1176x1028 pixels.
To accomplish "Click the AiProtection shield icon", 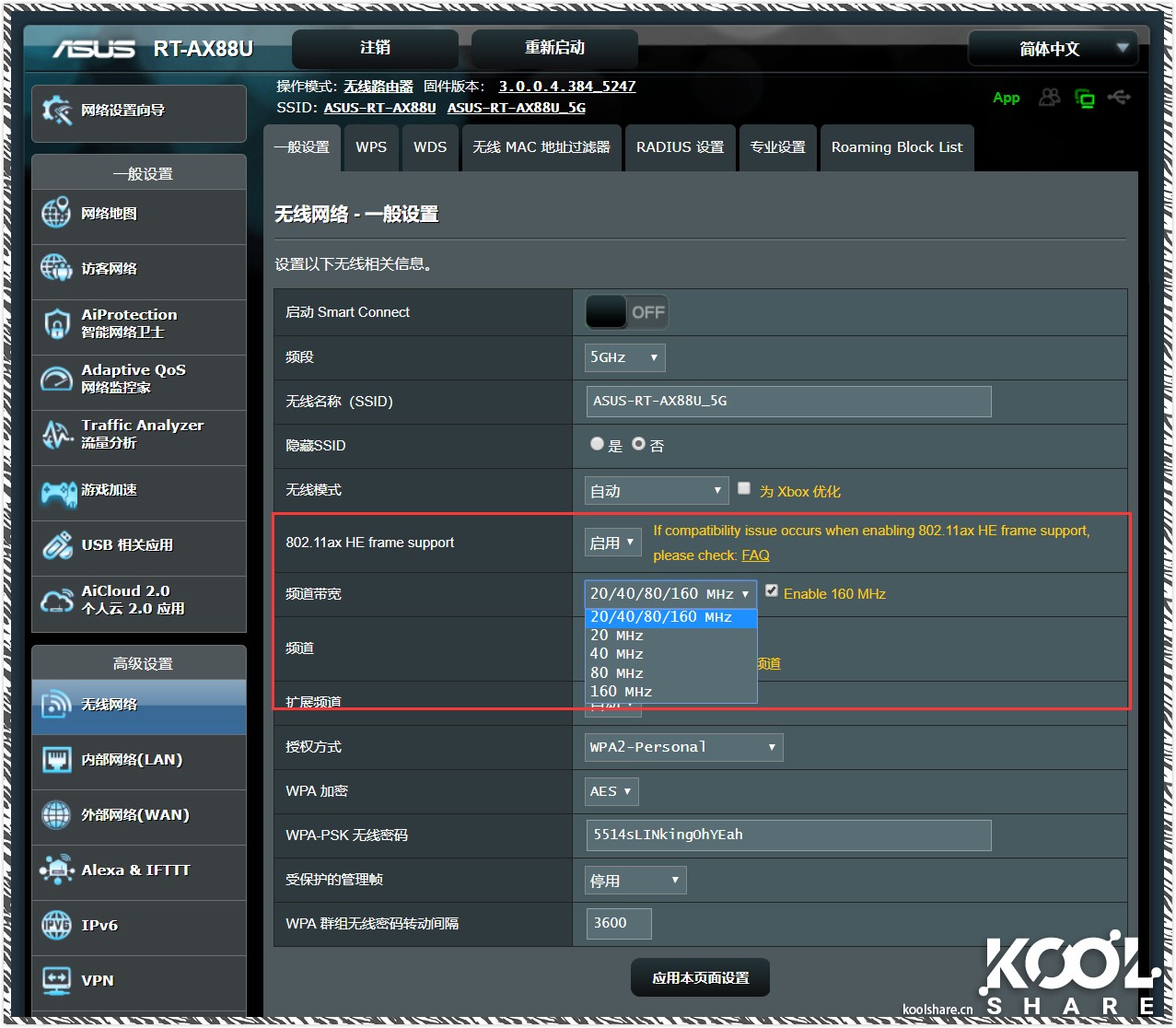I will tap(56, 323).
